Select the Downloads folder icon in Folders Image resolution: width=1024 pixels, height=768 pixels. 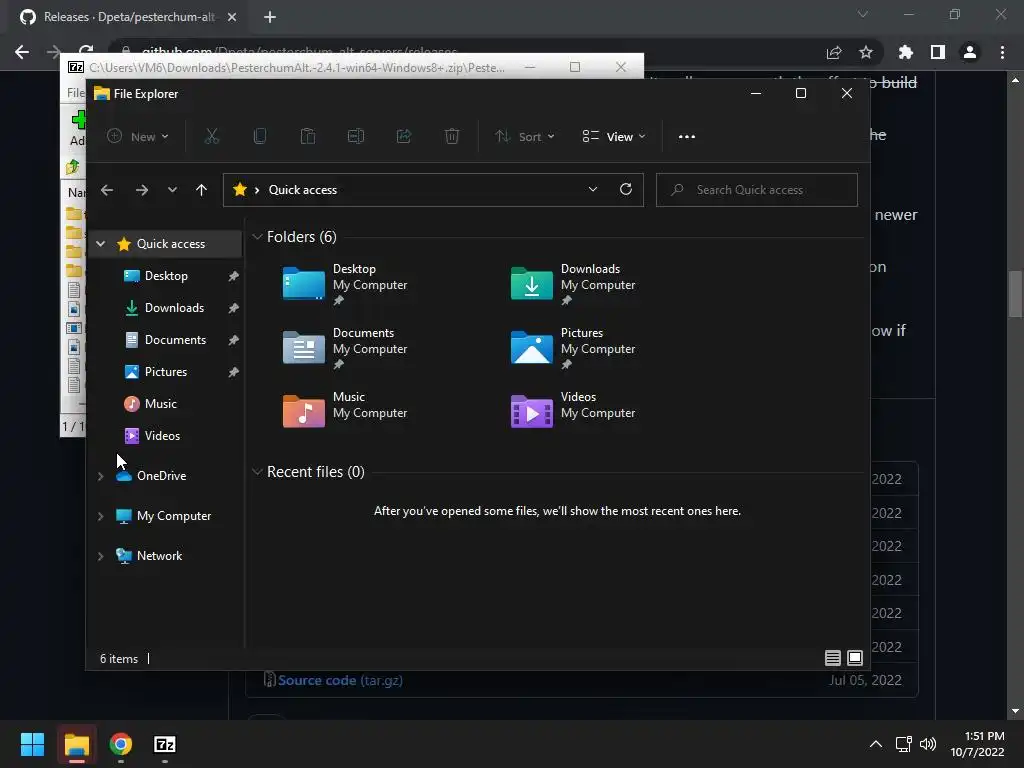click(x=532, y=283)
